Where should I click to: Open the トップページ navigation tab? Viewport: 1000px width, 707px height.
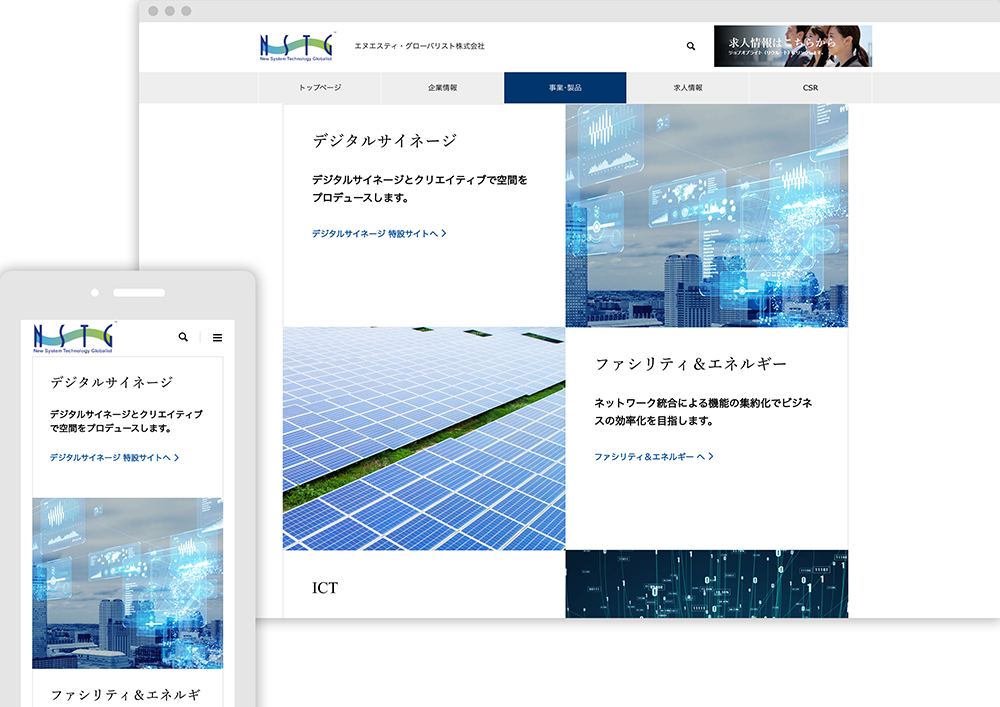pyautogui.click(x=320, y=88)
